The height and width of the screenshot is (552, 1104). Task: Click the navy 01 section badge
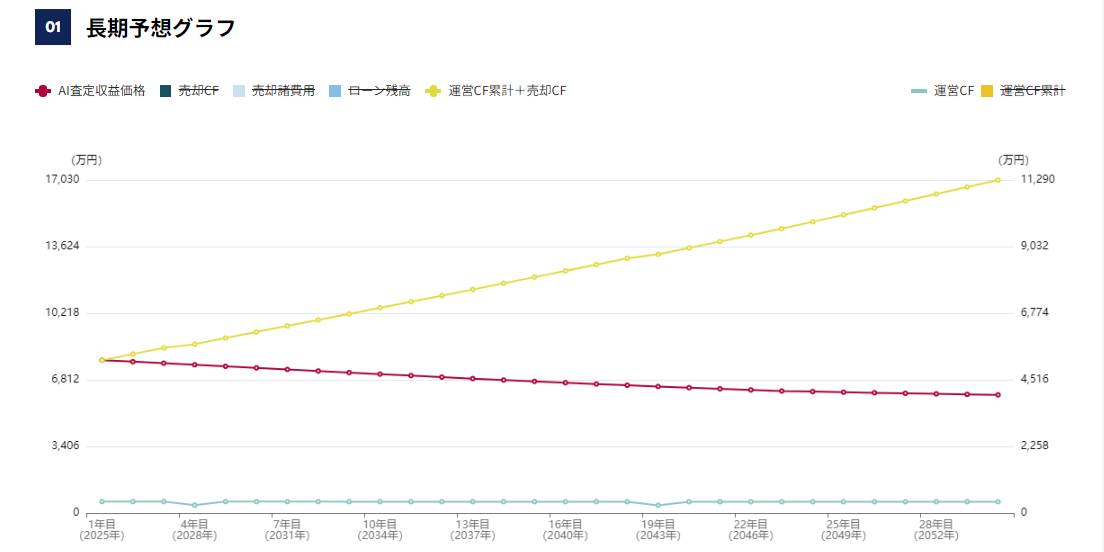(52, 28)
